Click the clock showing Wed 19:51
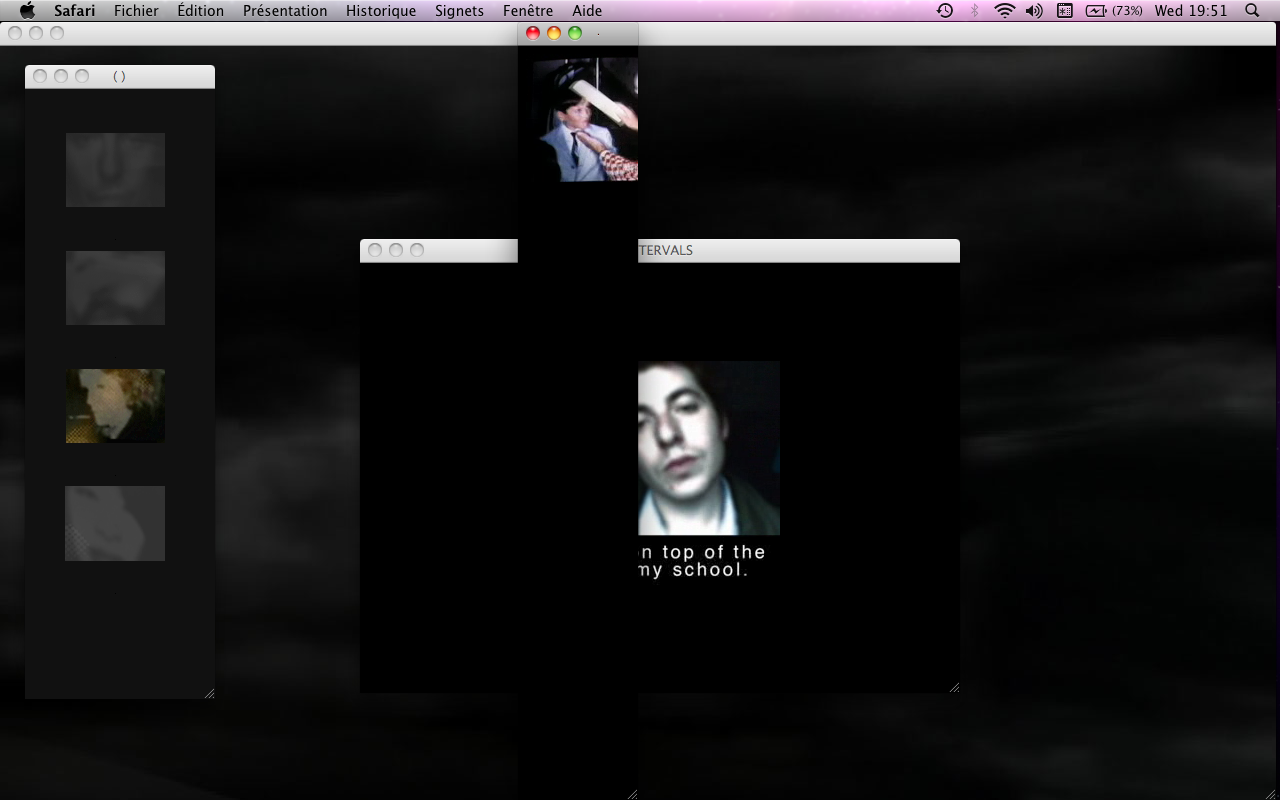Screen dimensions: 1280x800 click(x=1191, y=11)
